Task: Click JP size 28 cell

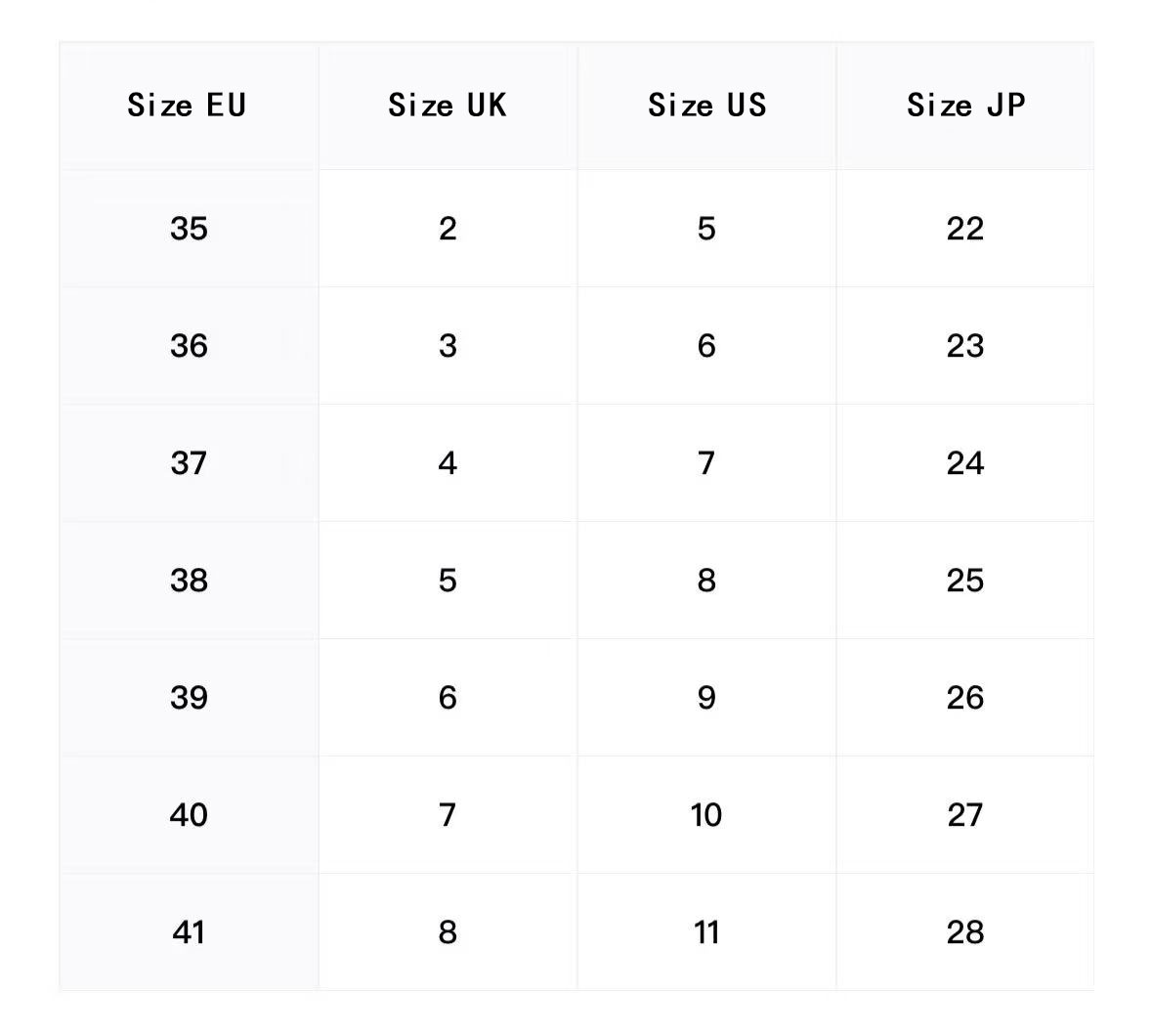Action: click(x=965, y=932)
